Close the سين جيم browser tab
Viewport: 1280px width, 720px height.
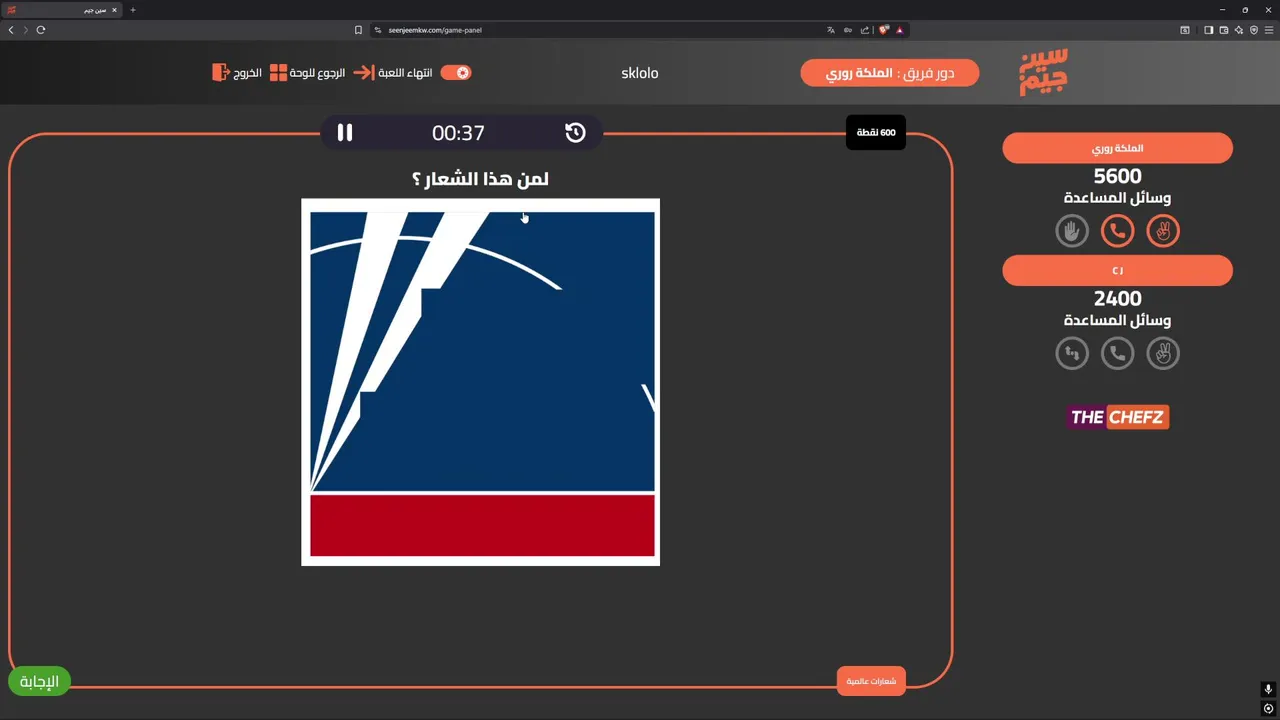pyautogui.click(x=114, y=10)
